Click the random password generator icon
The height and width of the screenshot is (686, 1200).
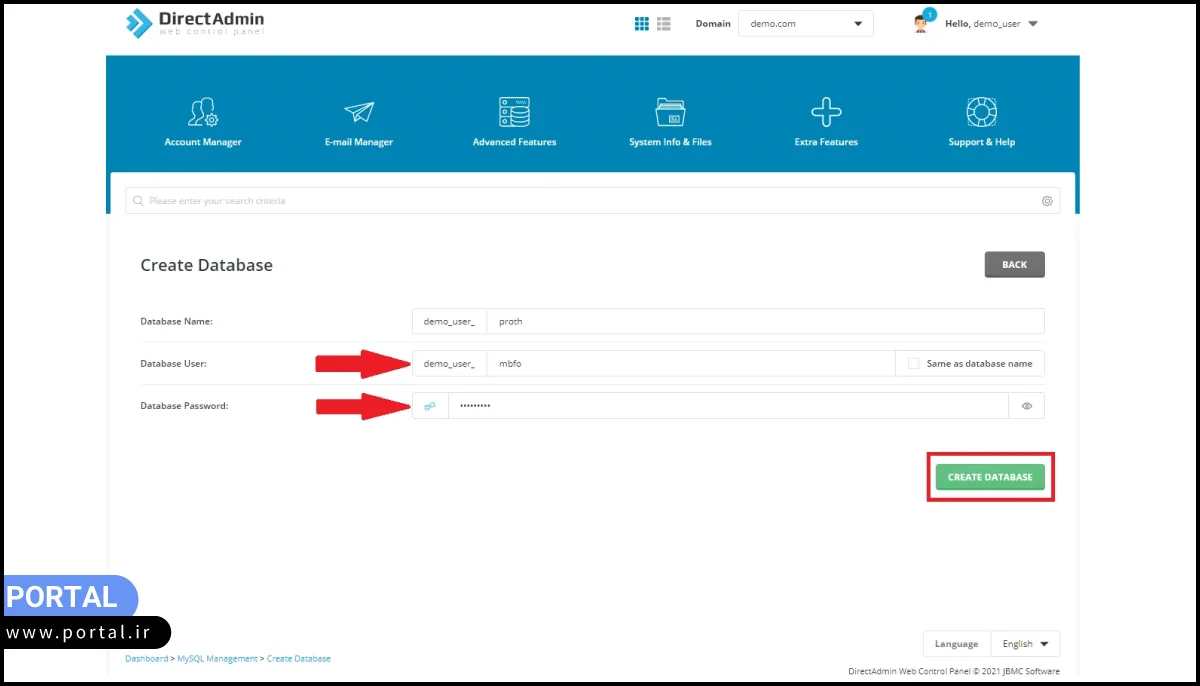[x=430, y=406]
